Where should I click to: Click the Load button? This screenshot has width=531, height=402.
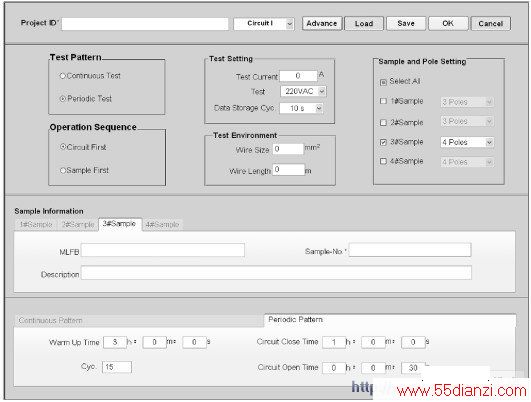[x=364, y=24]
